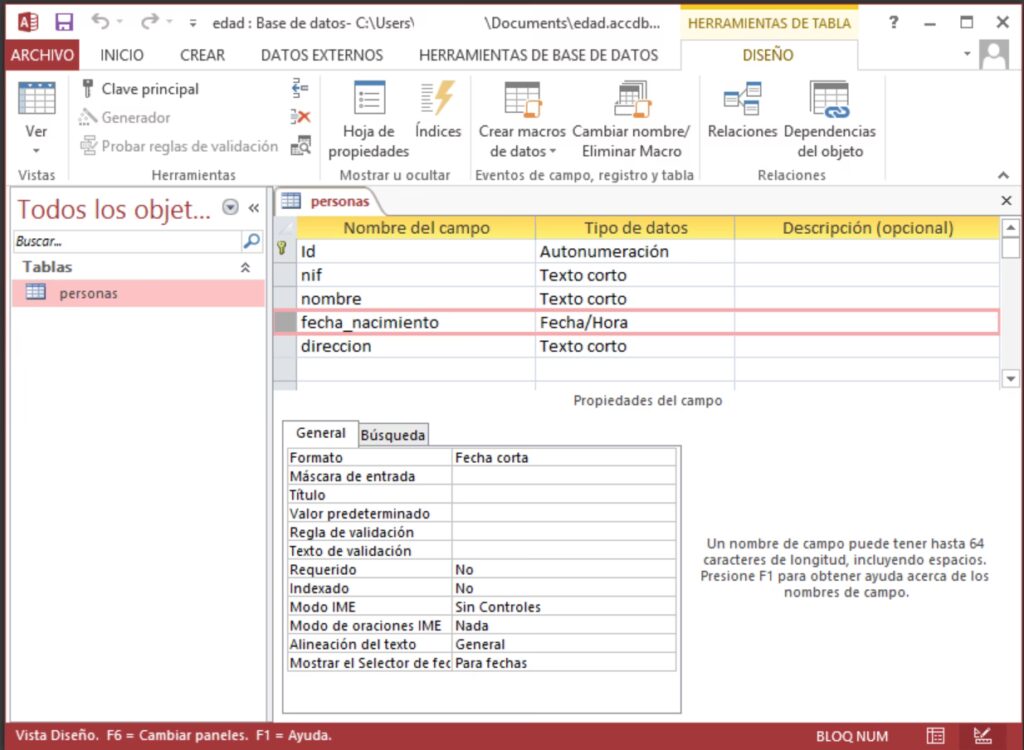Switch to Design view from status bar
This screenshot has width=1024, height=750.
(x=983, y=736)
